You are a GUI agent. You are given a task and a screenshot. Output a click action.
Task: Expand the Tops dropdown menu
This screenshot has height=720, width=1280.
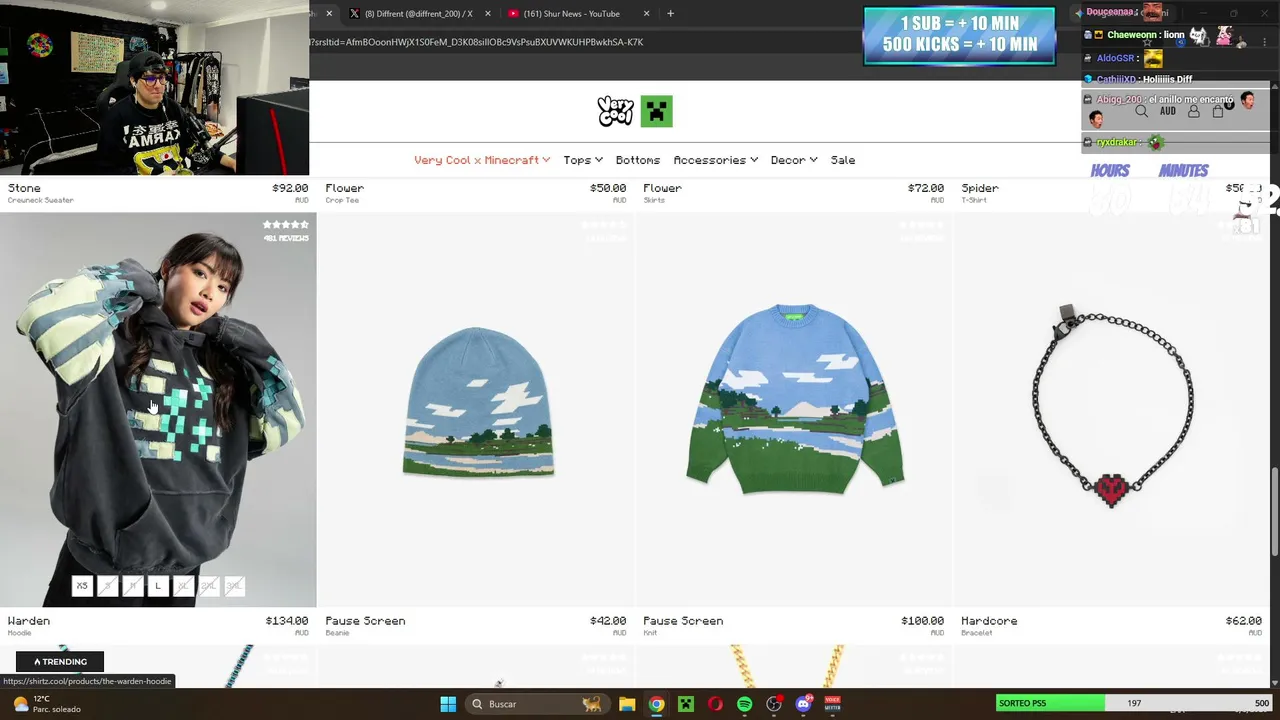[x=583, y=160]
